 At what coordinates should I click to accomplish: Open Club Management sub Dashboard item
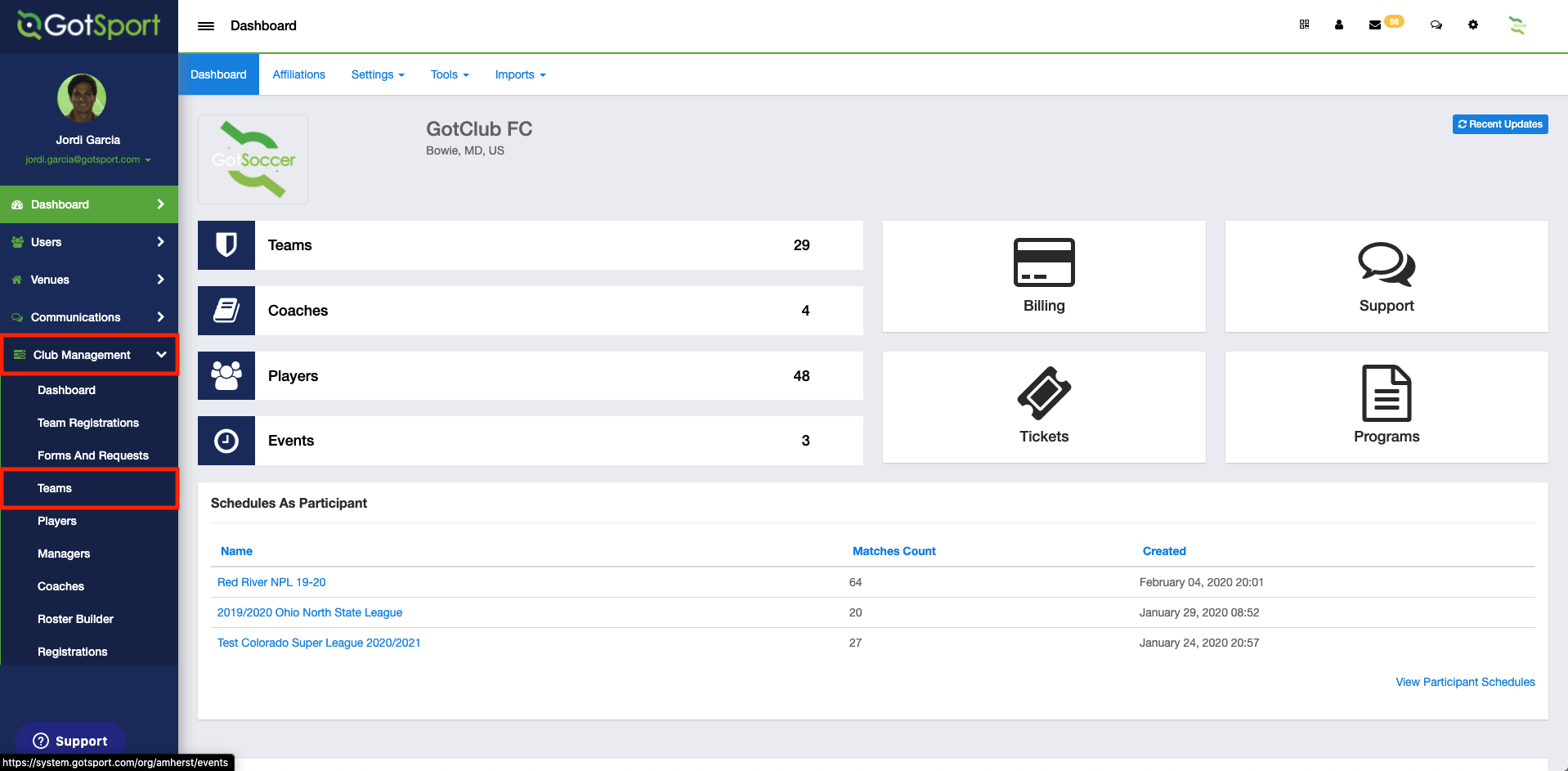pyautogui.click(x=66, y=390)
